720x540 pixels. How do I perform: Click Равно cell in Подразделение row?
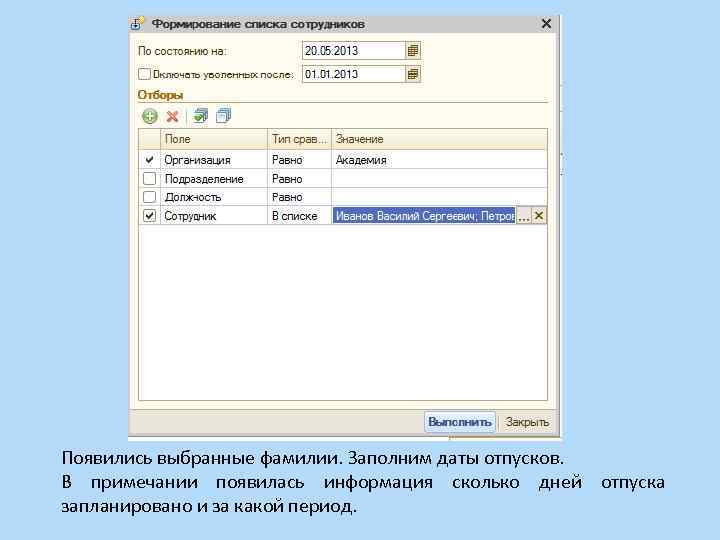pyautogui.click(x=299, y=179)
